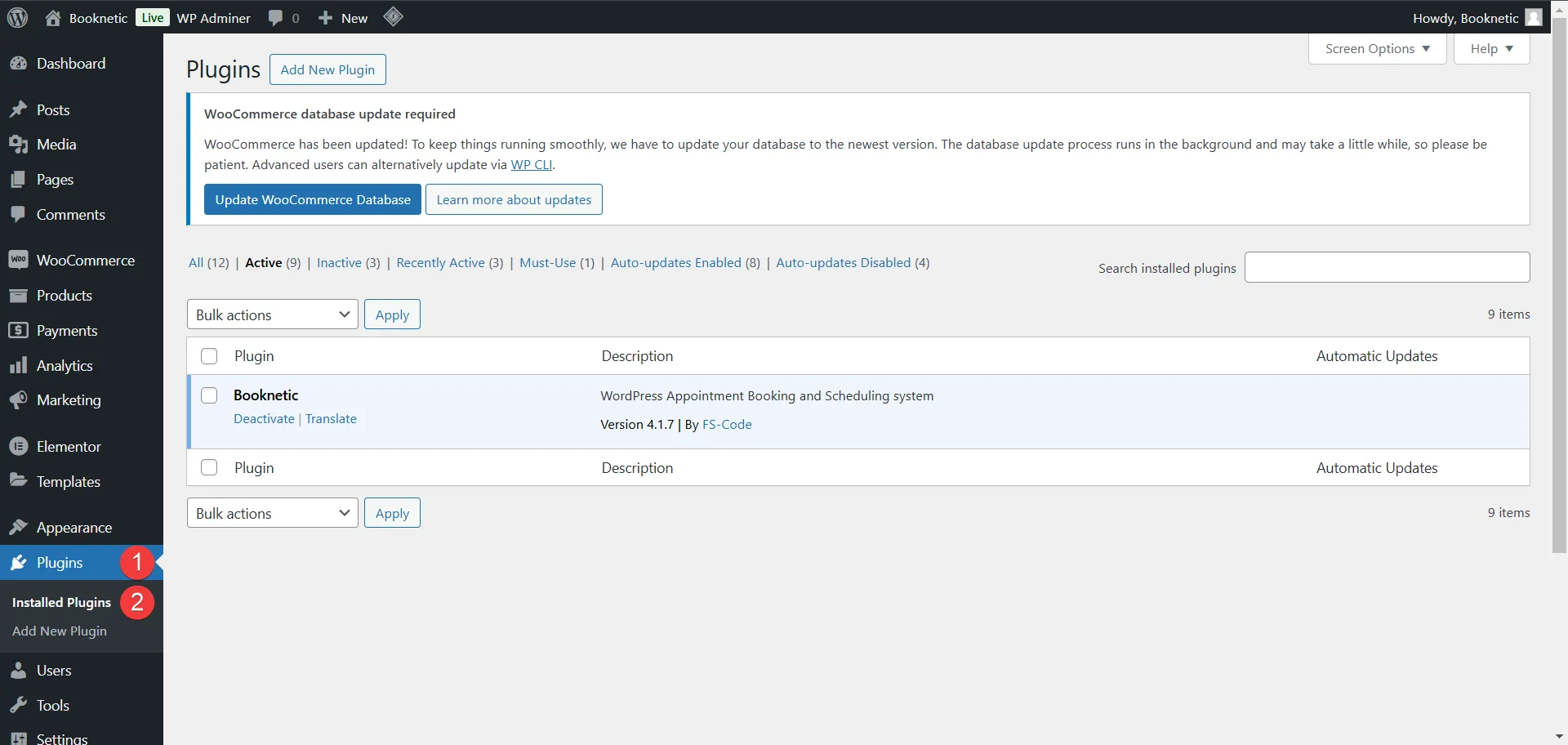Viewport: 1568px width, 745px height.
Task: Click the Appearance paintbrush icon
Action: tap(18, 528)
